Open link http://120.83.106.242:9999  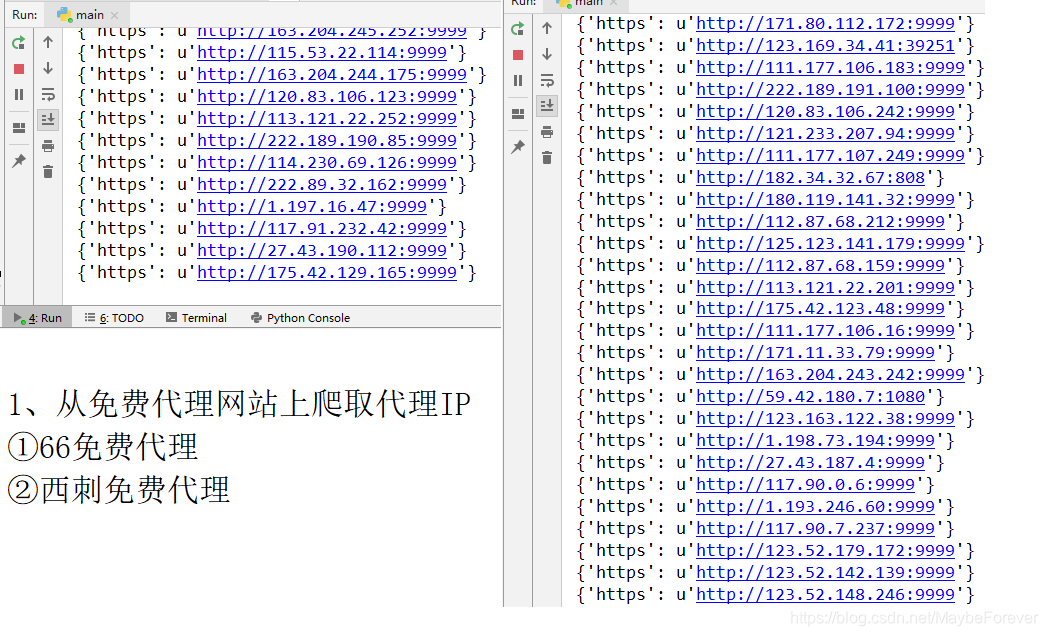(825, 112)
